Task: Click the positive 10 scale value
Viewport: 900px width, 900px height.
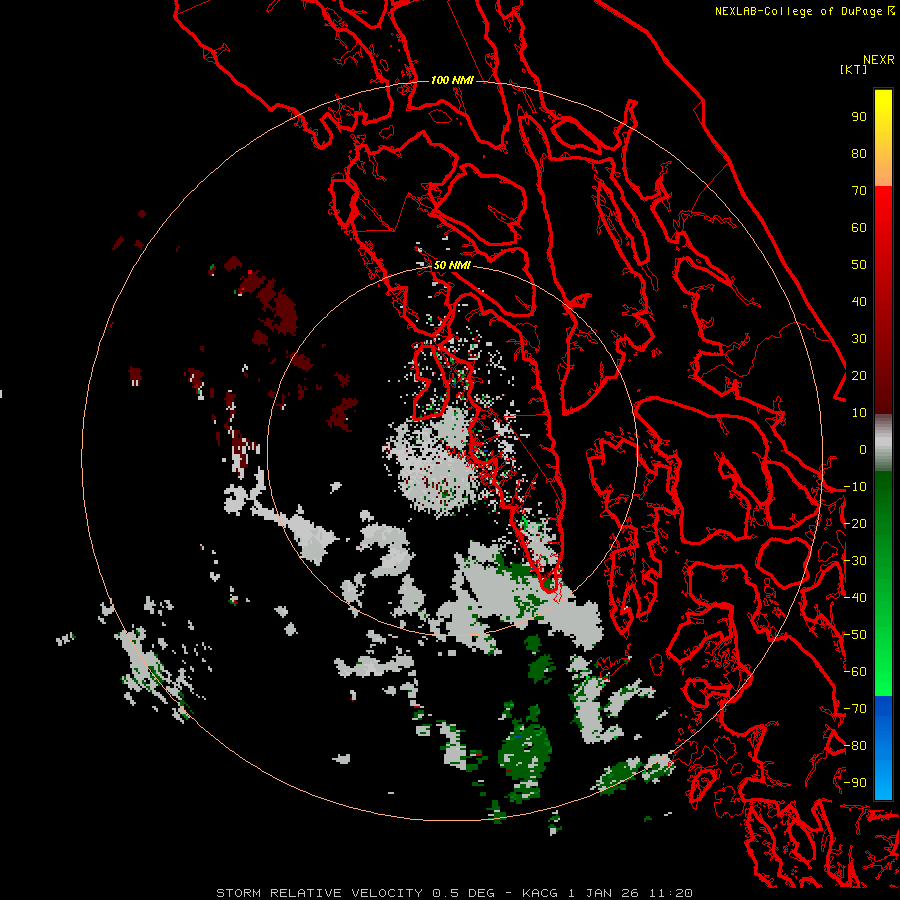Action: (859, 413)
